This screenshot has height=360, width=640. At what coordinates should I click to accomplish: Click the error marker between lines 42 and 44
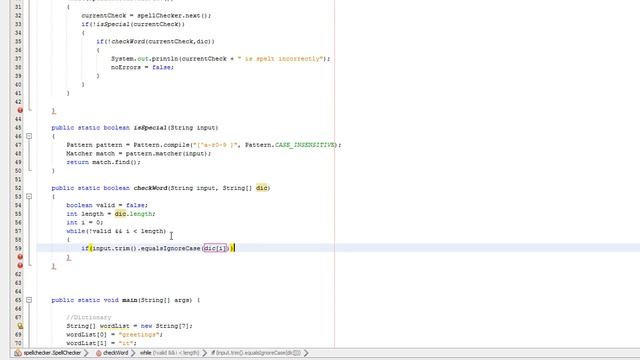[x=20, y=110]
